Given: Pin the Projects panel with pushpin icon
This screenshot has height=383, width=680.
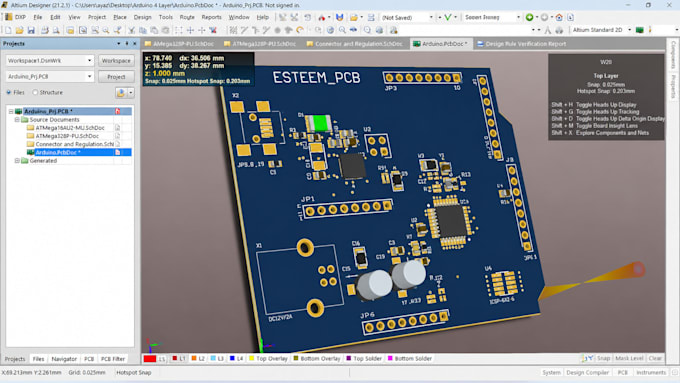Looking at the screenshot, I should (x=127, y=44).
